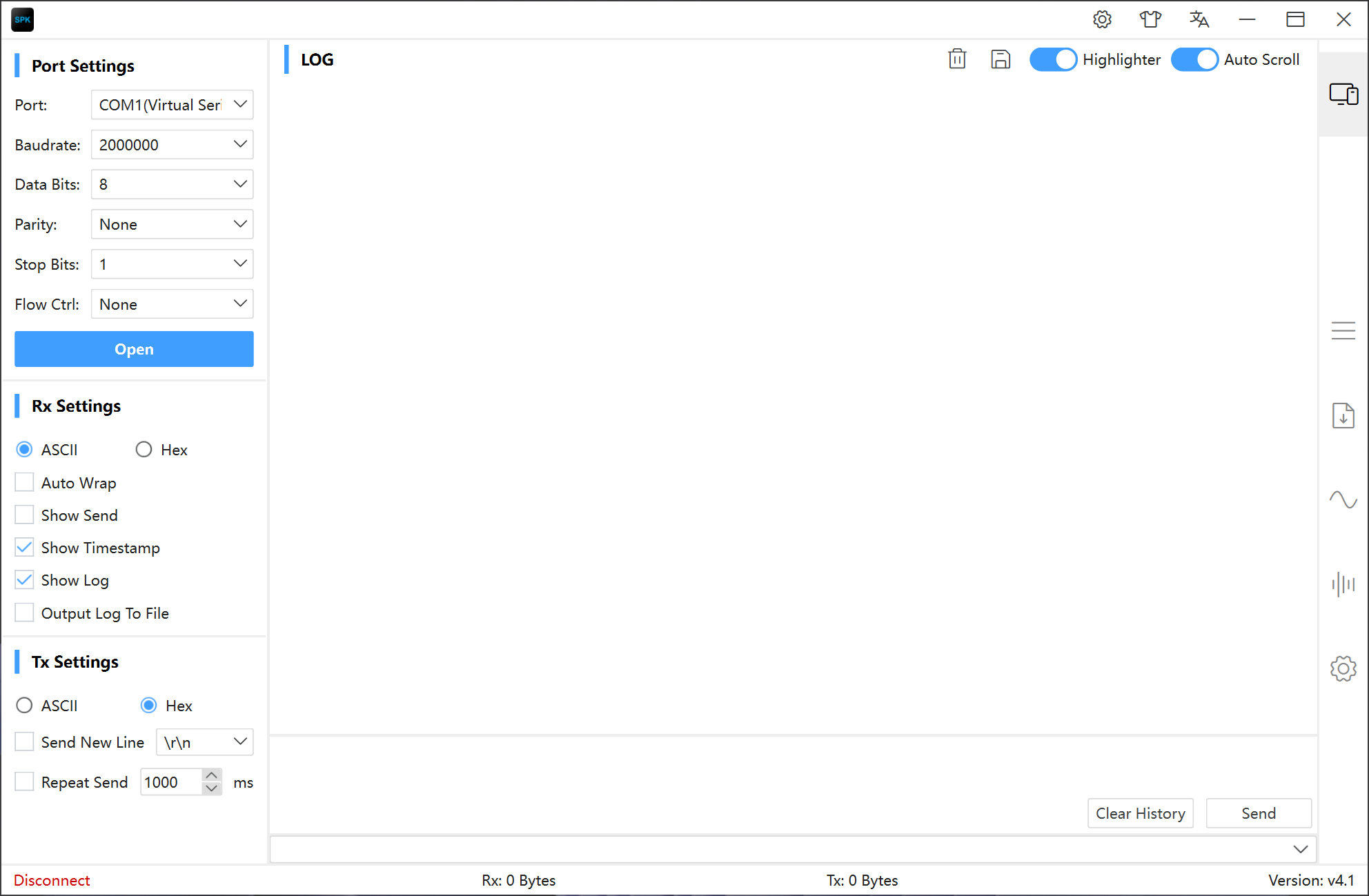Open the Stop Bits dropdown
The image size is (1369, 896).
[x=173, y=264]
